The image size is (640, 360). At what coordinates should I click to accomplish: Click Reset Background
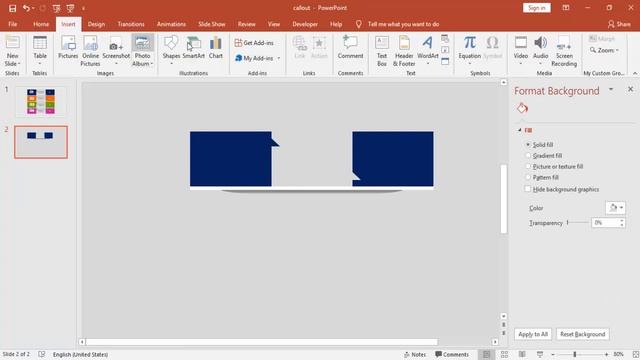[x=582, y=334]
